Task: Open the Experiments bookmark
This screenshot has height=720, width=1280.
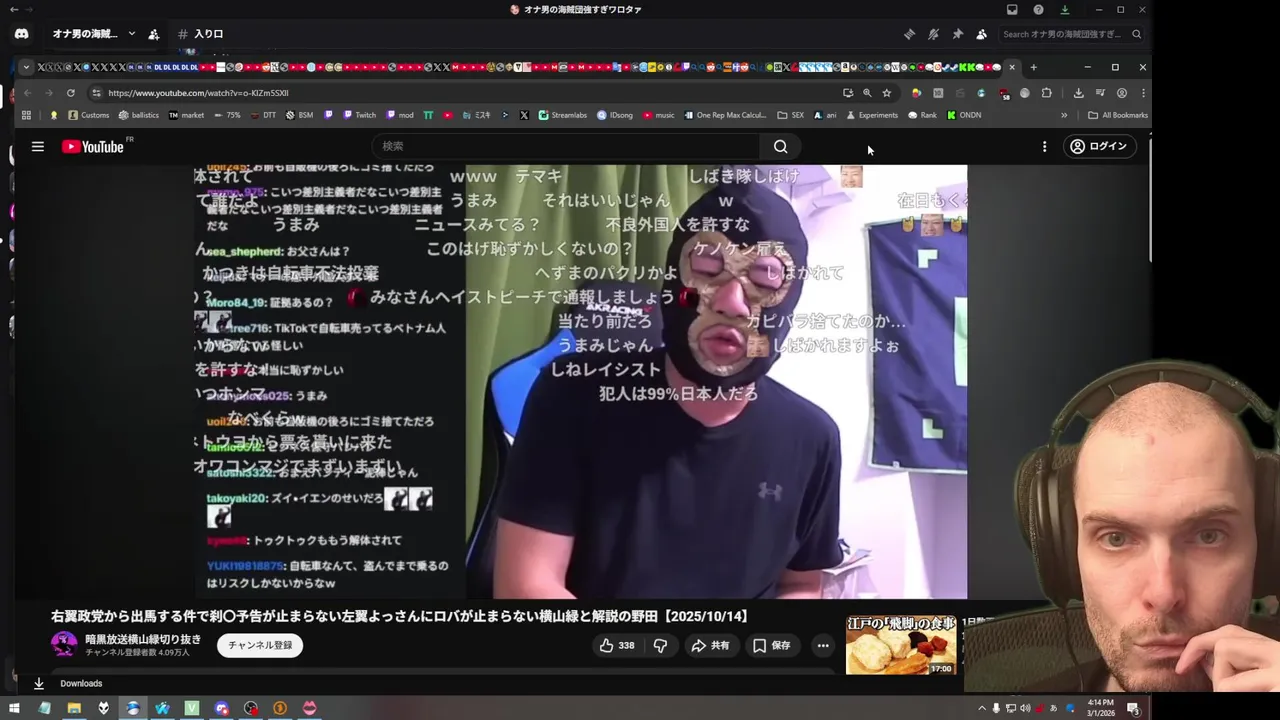Action: click(x=872, y=115)
